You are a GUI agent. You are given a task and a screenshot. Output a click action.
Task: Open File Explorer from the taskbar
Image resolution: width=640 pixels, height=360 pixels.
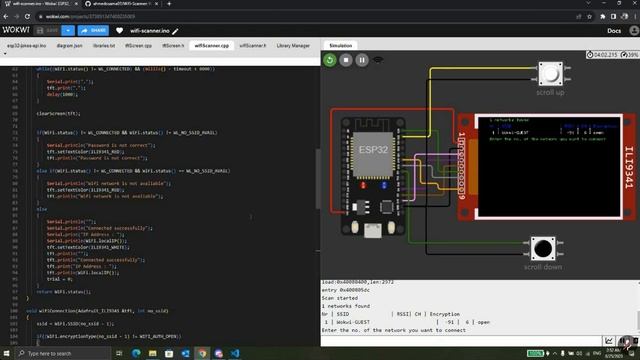[153, 353]
